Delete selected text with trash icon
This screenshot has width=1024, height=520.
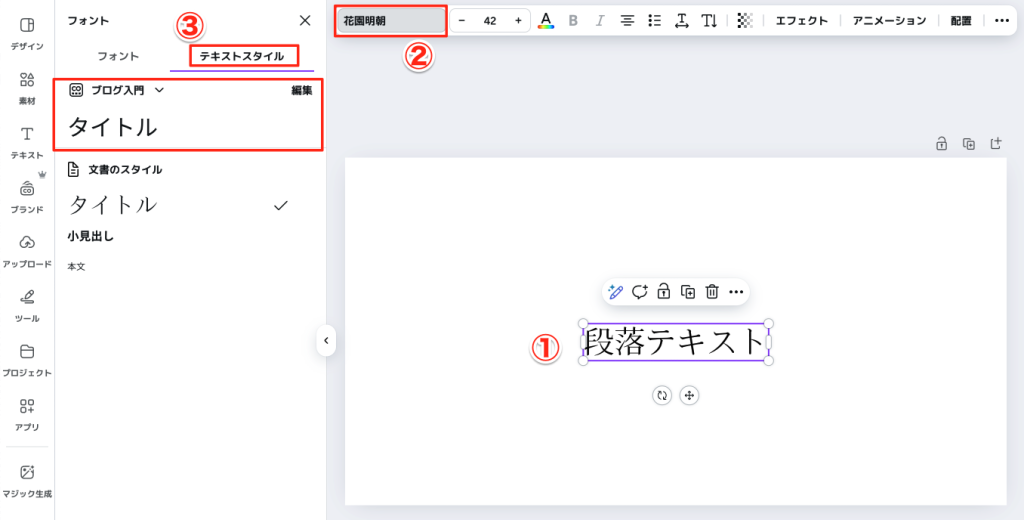(712, 291)
